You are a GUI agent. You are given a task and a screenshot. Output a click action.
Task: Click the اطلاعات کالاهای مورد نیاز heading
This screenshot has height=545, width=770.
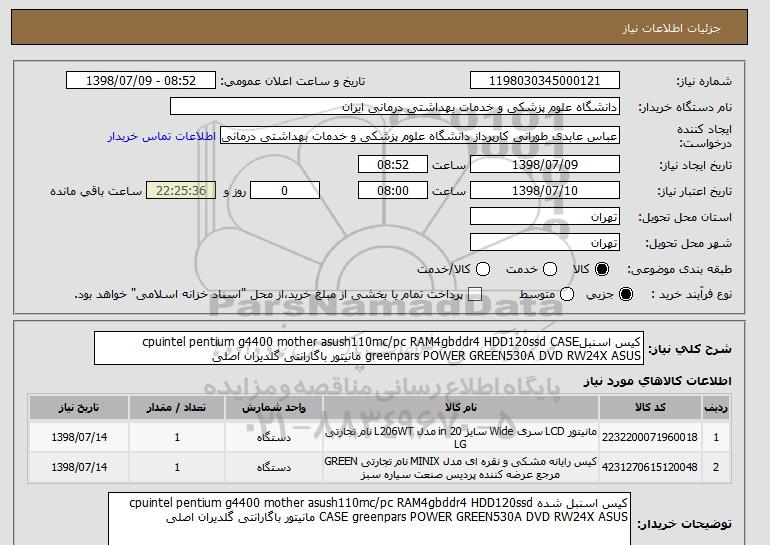point(657,381)
